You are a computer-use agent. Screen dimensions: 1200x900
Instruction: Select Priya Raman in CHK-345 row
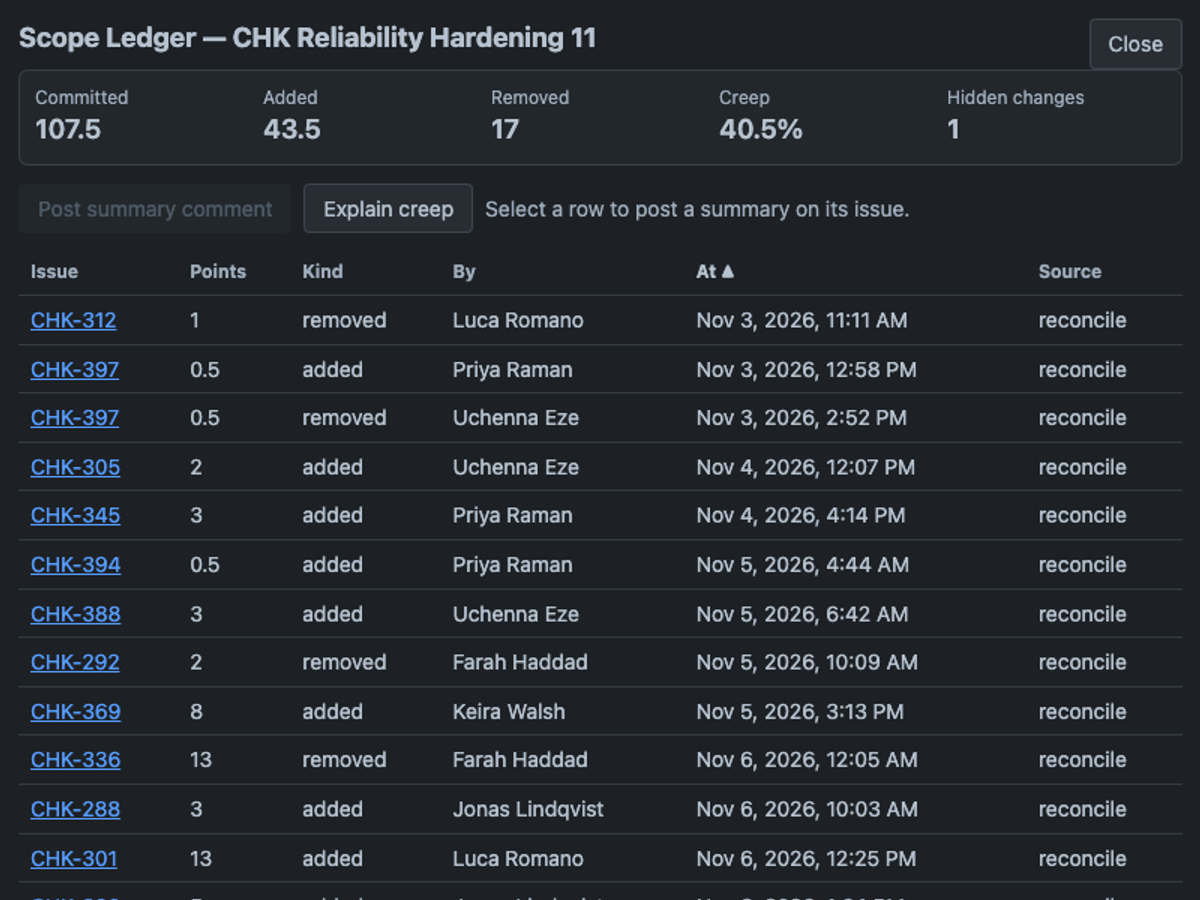[513, 516]
